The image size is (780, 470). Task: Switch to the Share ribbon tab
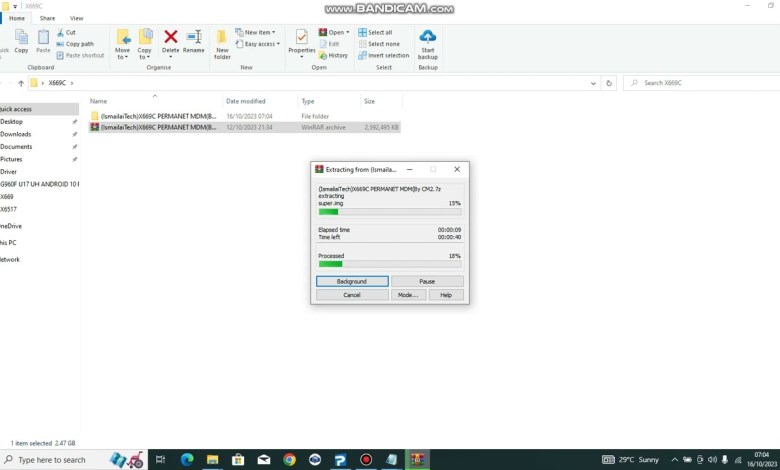[47, 18]
